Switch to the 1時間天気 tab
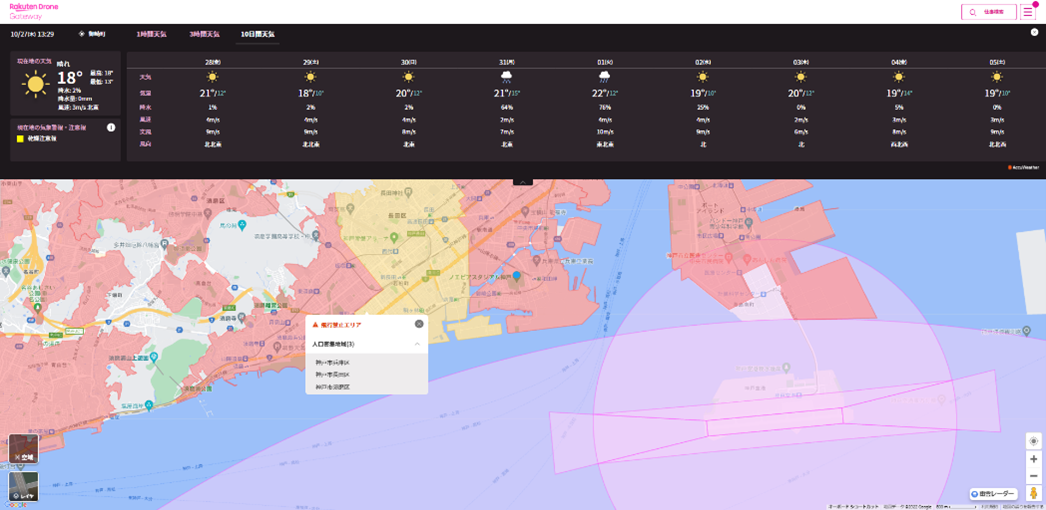Viewport: 1046px width, 510px height. [151, 33]
